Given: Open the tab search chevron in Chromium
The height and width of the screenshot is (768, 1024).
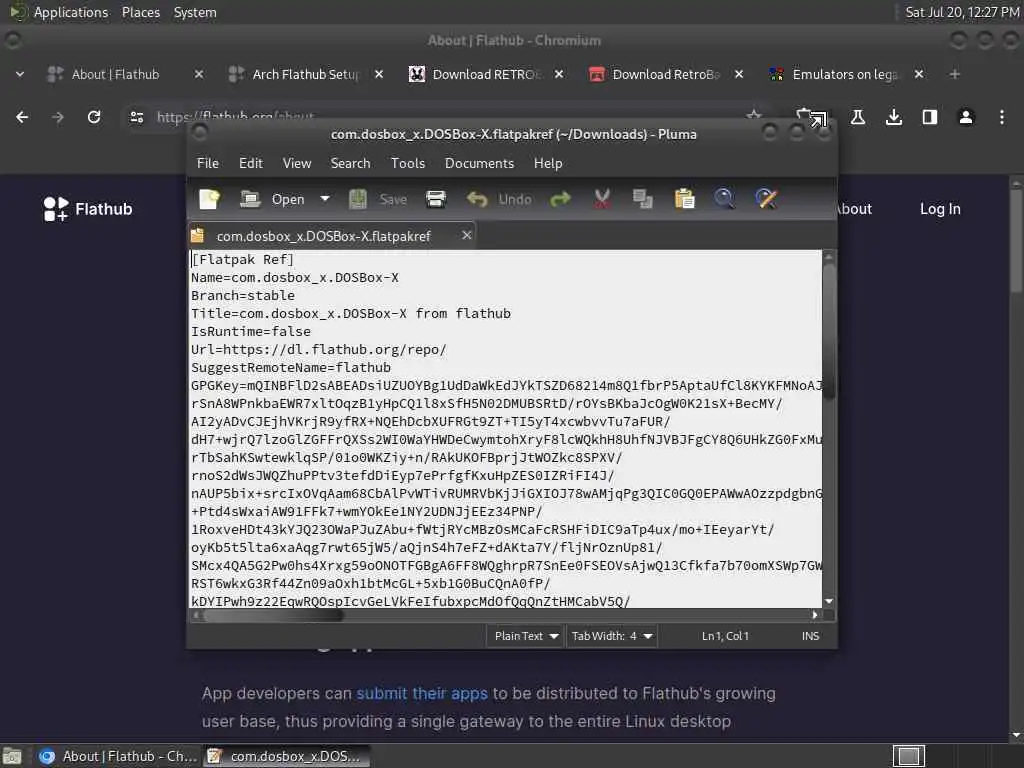Looking at the screenshot, I should [20, 74].
